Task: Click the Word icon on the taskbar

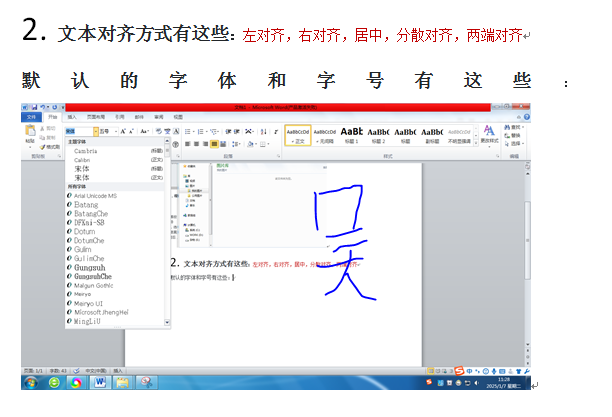Action: (100, 382)
